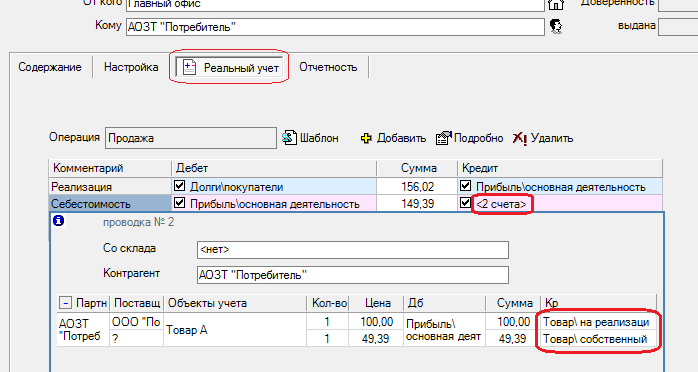Click the Кредит column header
Image resolution: width=698 pixels, height=372 pixels.
560,168
